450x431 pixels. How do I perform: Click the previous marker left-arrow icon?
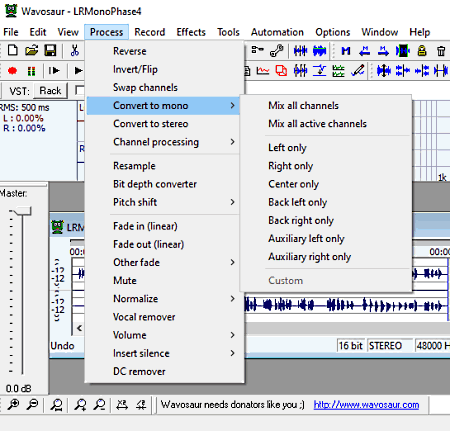365,51
